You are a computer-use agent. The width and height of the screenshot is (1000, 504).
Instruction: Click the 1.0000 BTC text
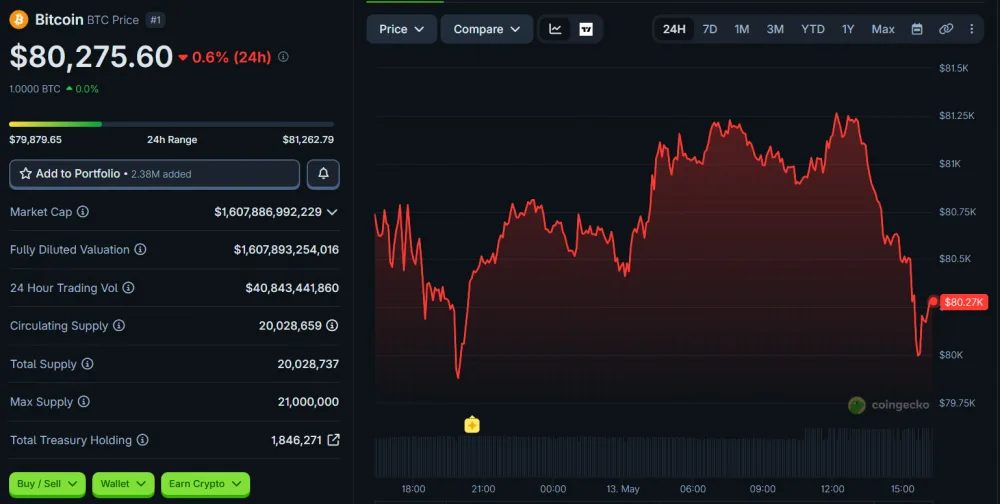34,89
